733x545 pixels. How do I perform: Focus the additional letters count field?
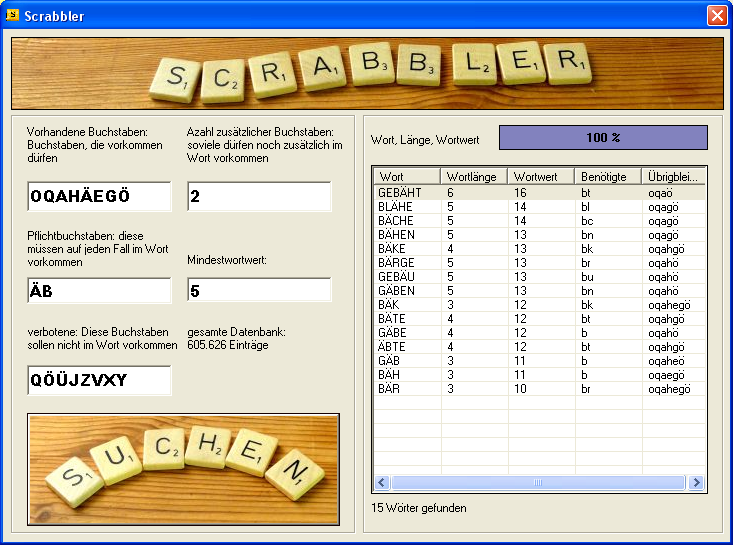pos(259,196)
